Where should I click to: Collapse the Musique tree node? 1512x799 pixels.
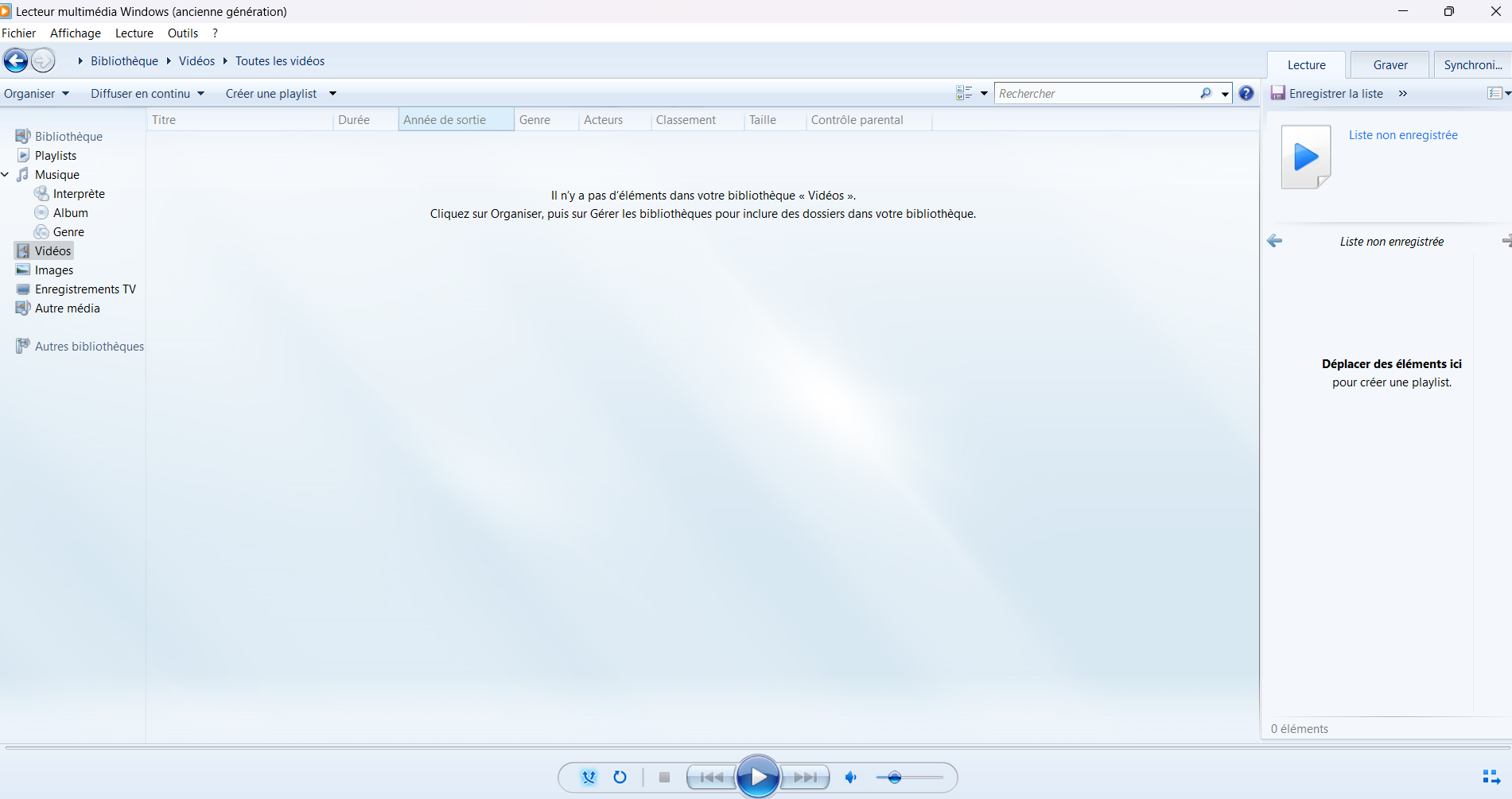5,174
